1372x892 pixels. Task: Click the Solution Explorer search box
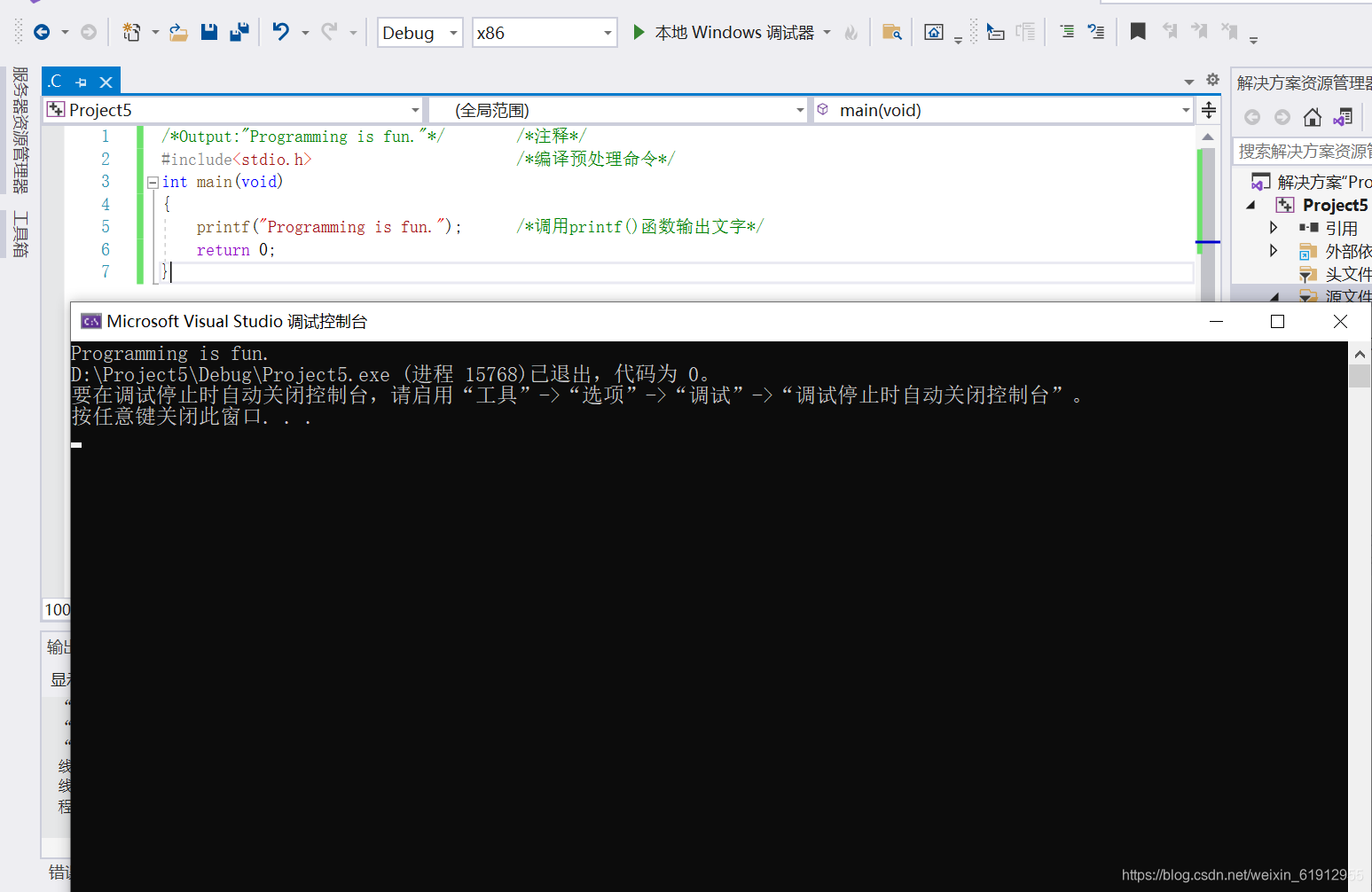click(x=1303, y=151)
